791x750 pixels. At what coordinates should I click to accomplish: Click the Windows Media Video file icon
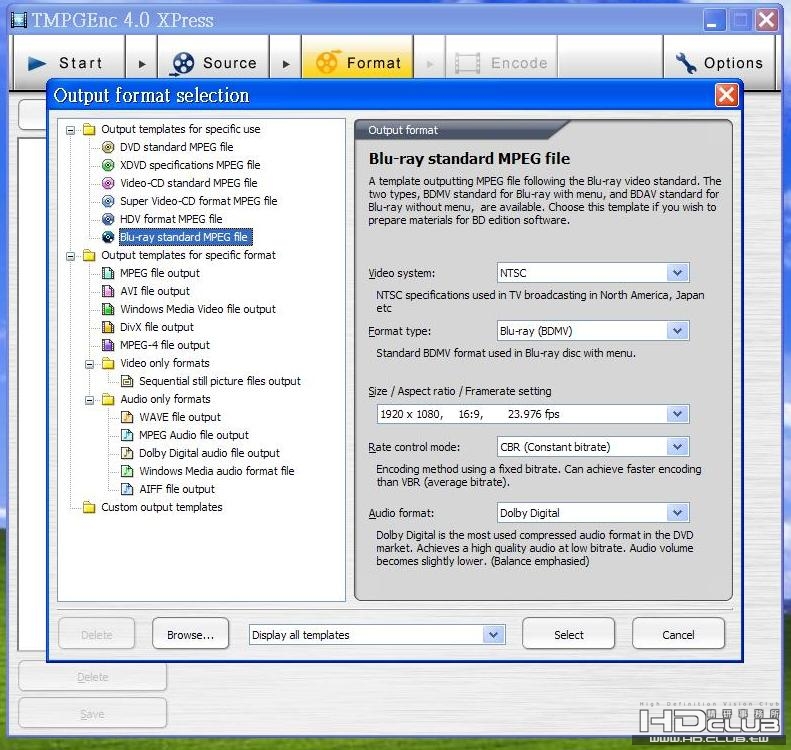tap(108, 309)
